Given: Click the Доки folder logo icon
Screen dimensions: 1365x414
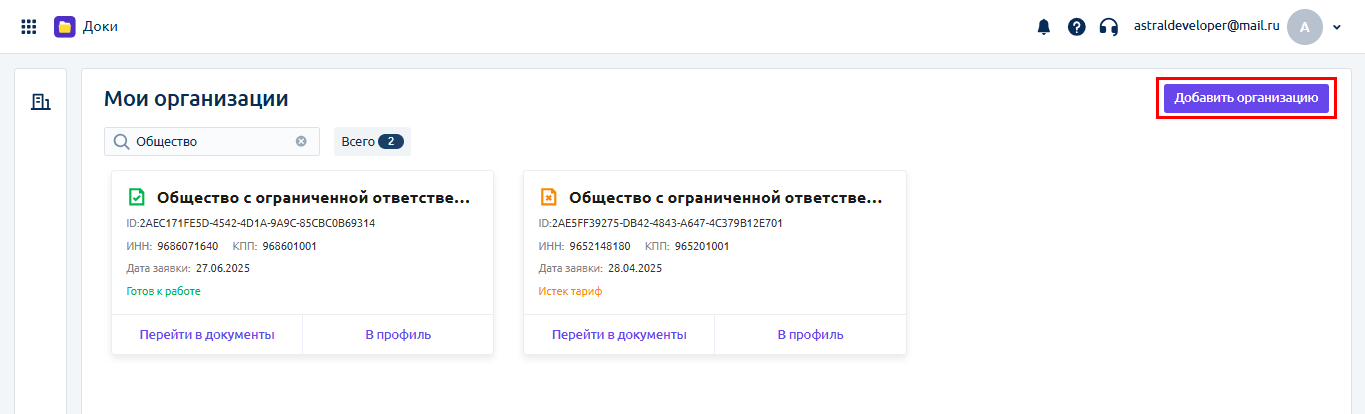Looking at the screenshot, I should point(65,27).
